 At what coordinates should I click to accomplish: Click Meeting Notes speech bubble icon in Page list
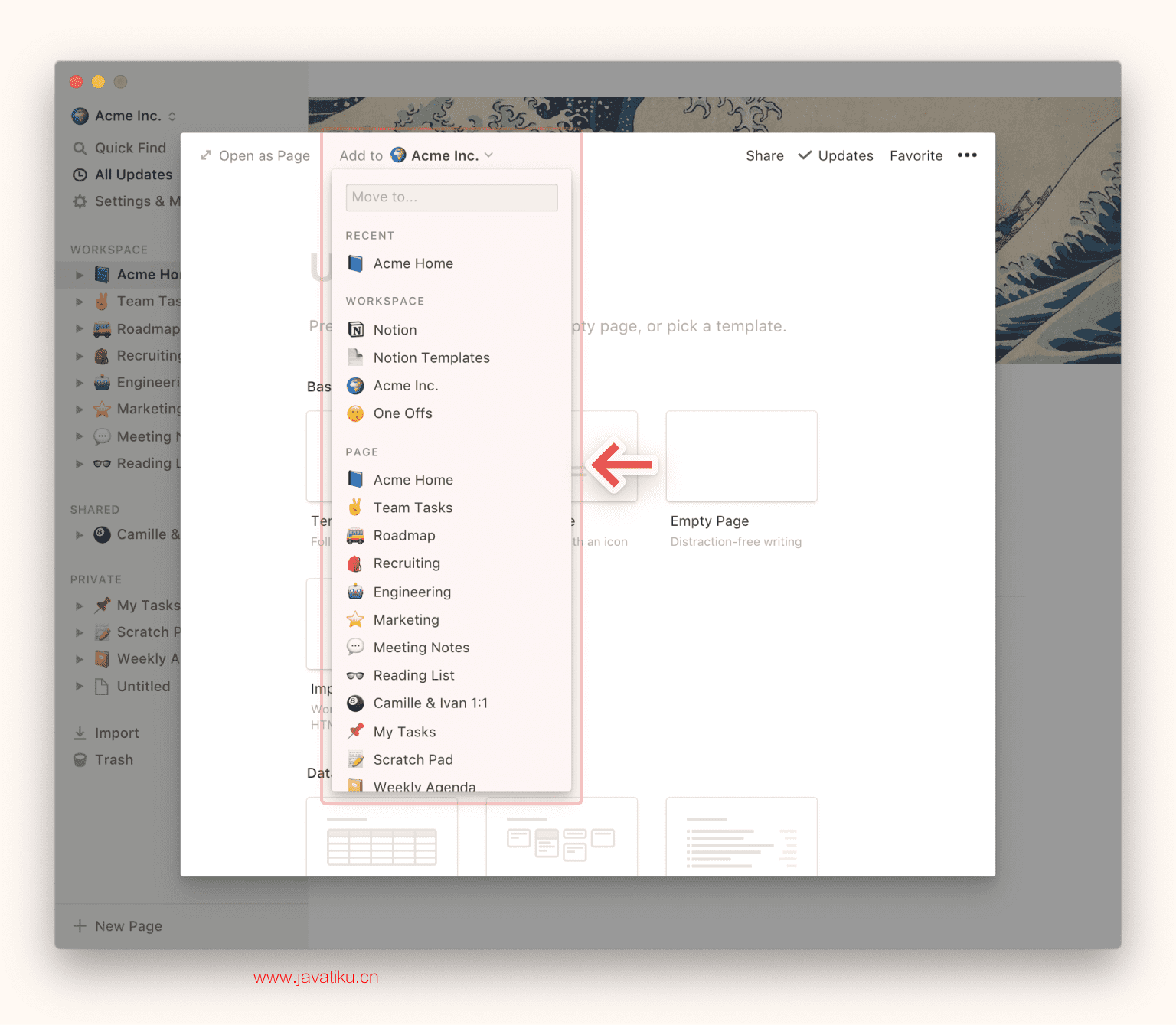click(x=355, y=648)
